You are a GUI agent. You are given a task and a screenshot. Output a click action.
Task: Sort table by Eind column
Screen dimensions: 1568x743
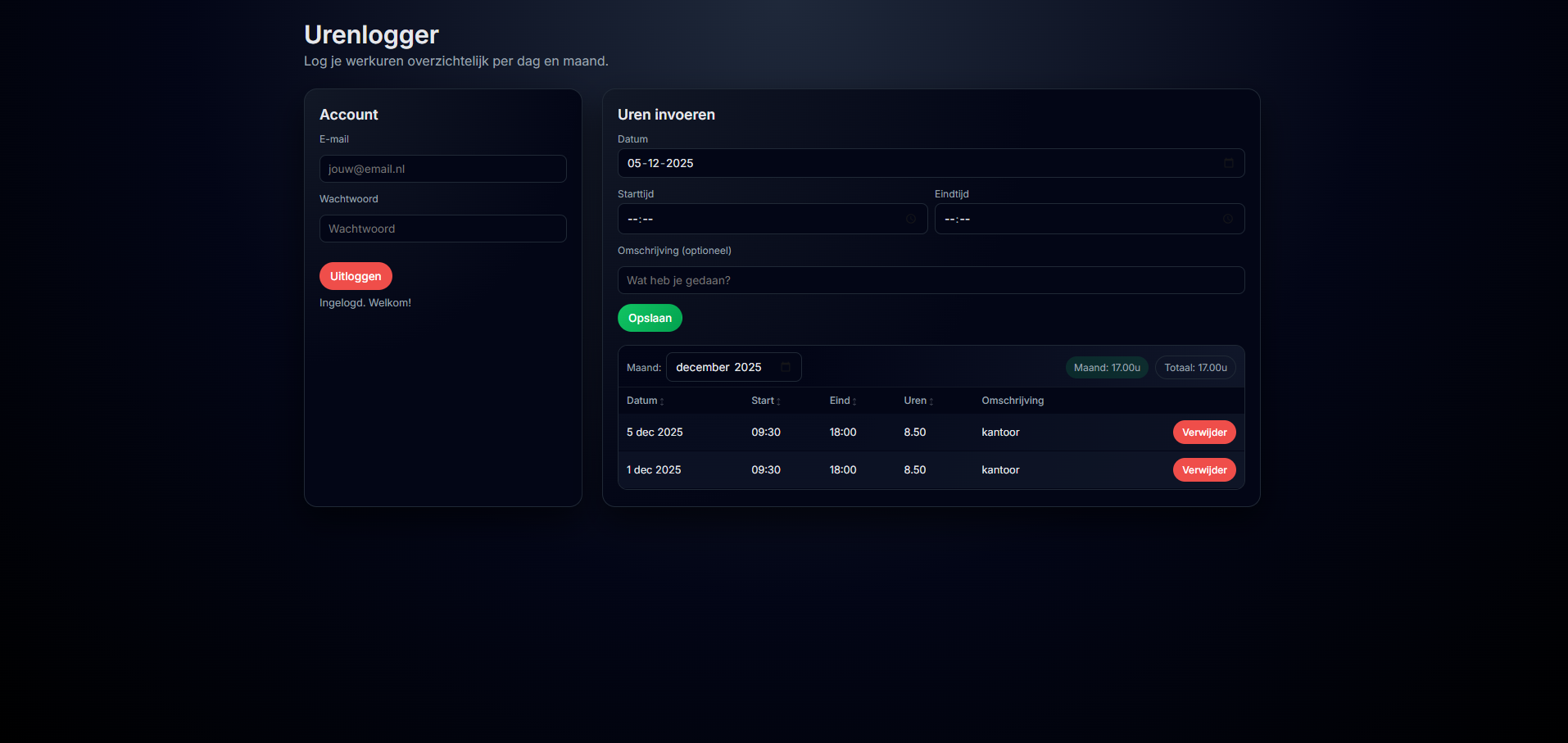coord(842,401)
